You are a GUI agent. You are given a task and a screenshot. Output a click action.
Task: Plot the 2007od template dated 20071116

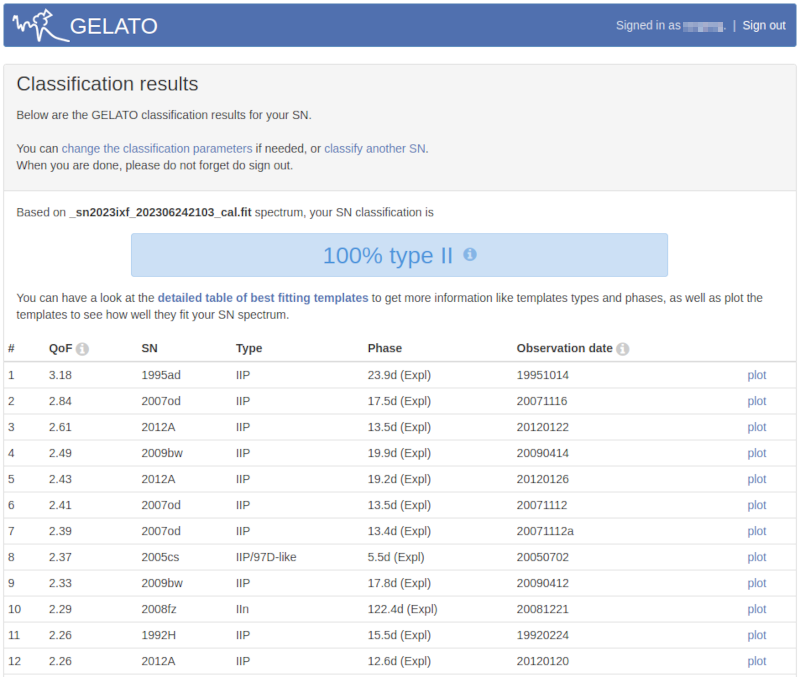click(x=757, y=401)
